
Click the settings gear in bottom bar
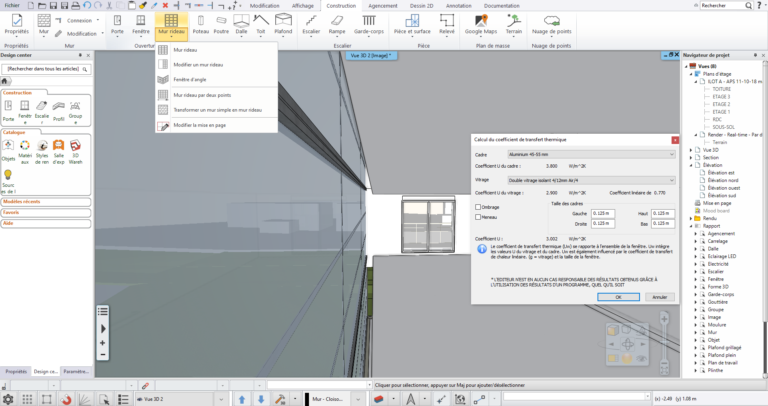click(x=8, y=399)
